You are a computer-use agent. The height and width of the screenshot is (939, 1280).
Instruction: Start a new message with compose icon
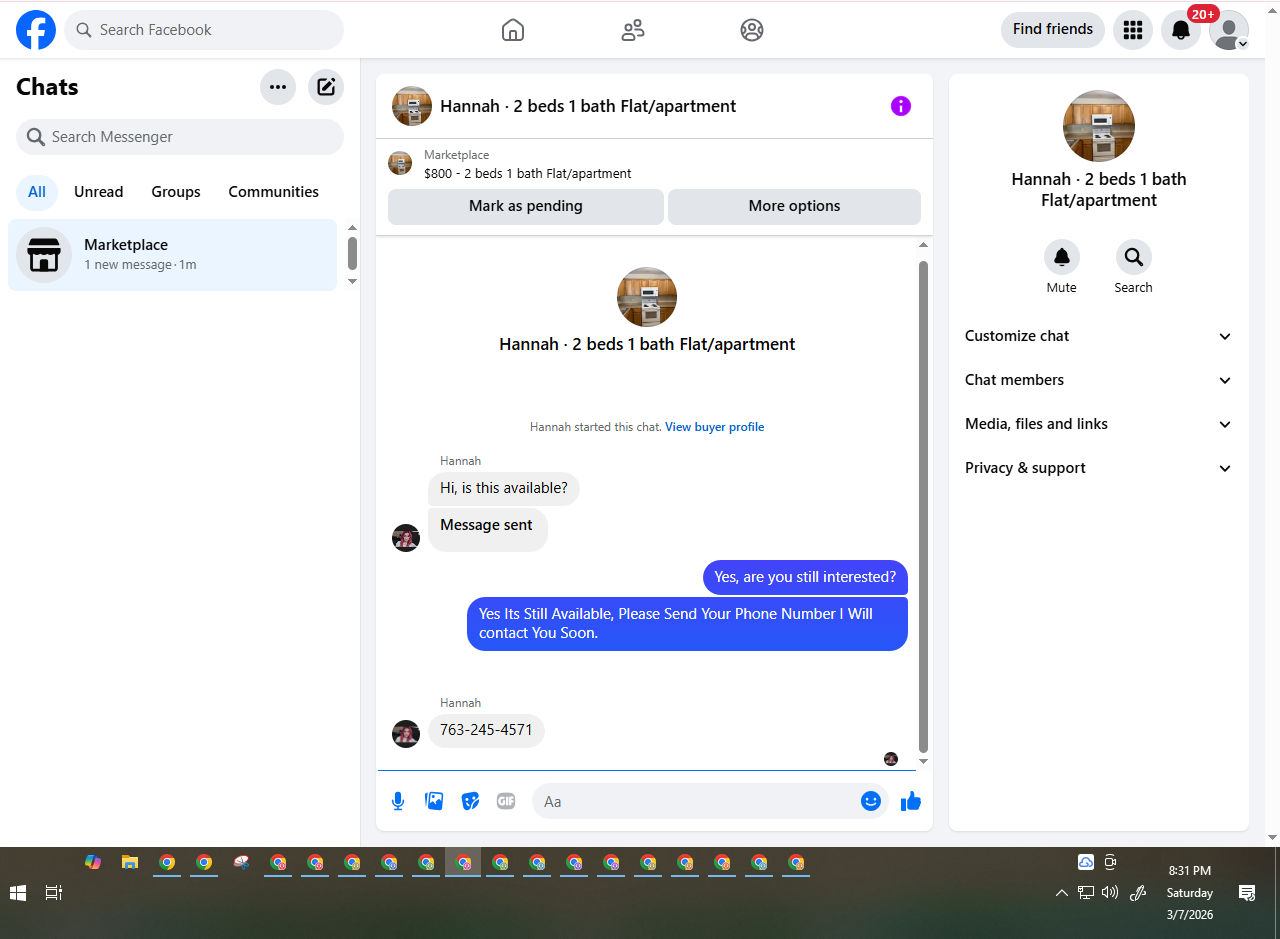pyautogui.click(x=326, y=87)
